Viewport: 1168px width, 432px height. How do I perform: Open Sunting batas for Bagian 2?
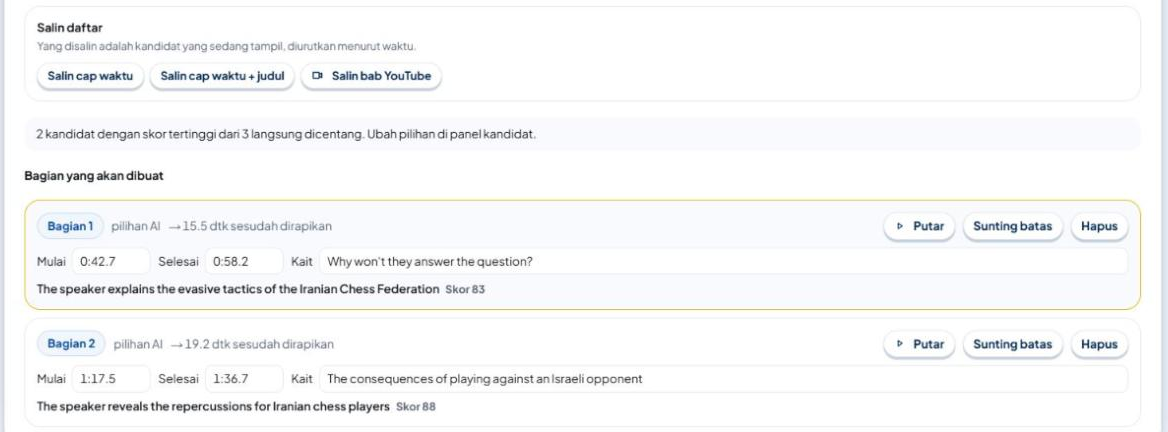click(1012, 344)
